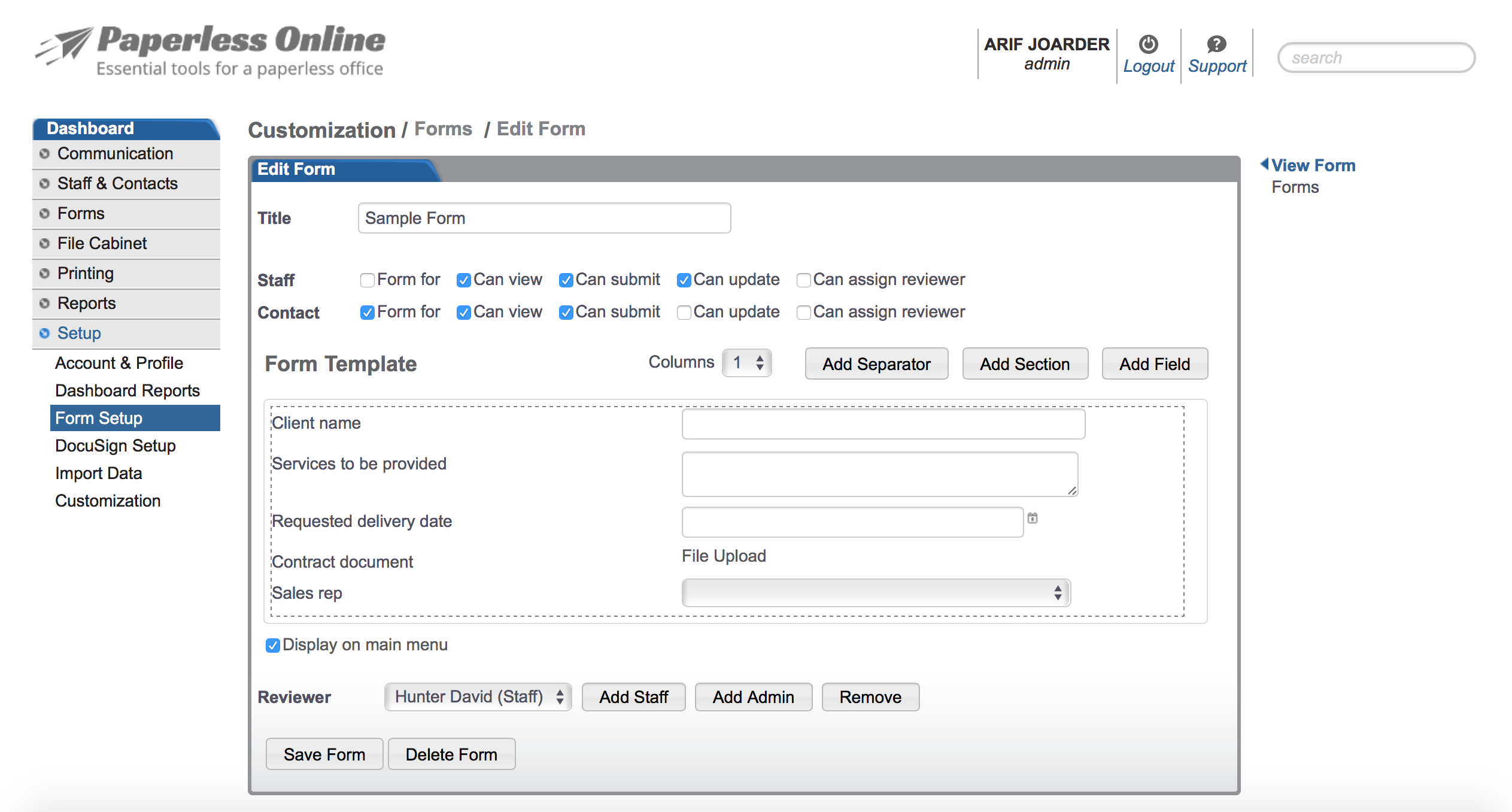Screen dimensions: 1512x812
Task: Open the calendar date picker icon
Action: click(x=1033, y=518)
